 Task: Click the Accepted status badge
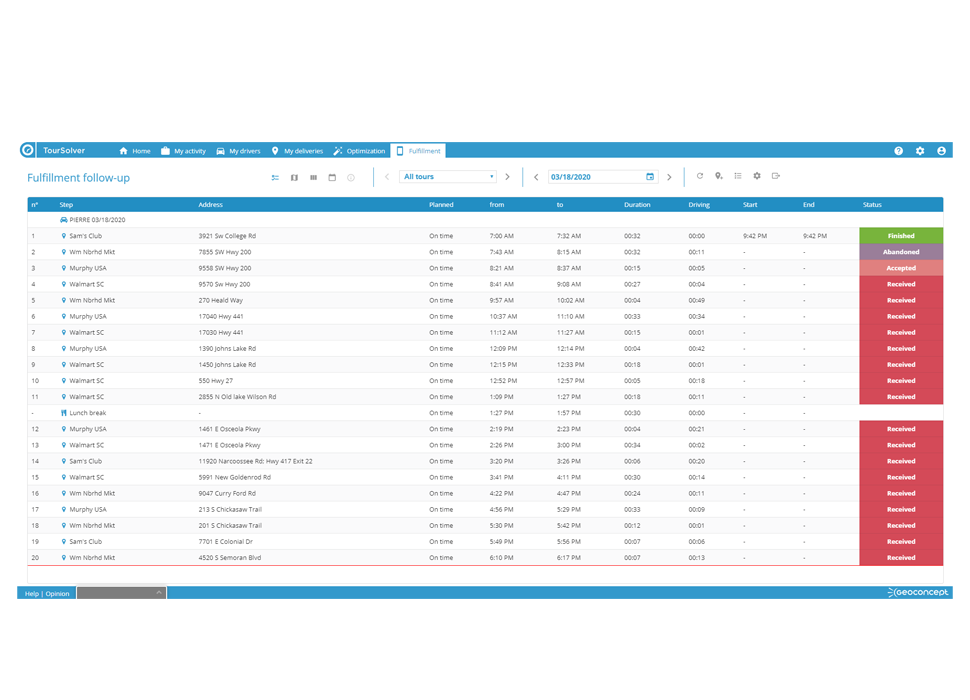(x=901, y=268)
